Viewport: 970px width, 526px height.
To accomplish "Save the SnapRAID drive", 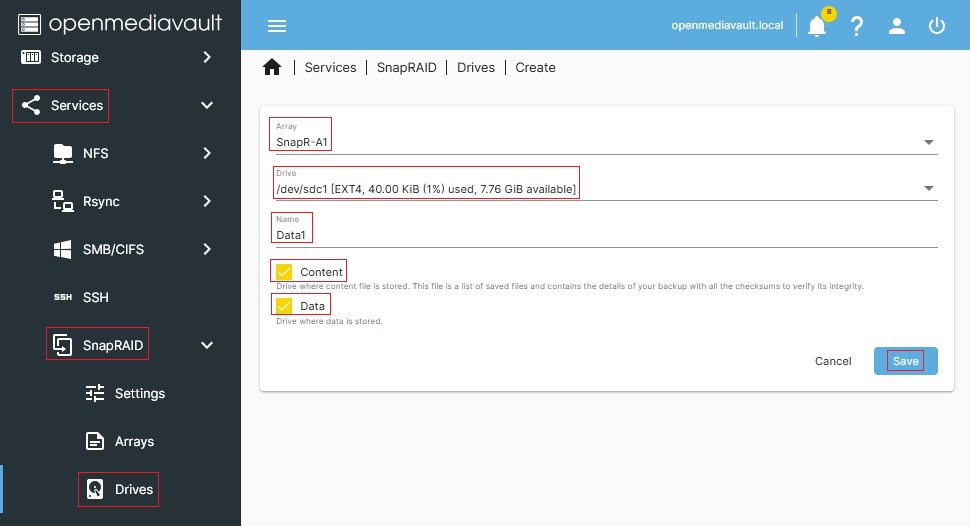I will [x=905, y=361].
